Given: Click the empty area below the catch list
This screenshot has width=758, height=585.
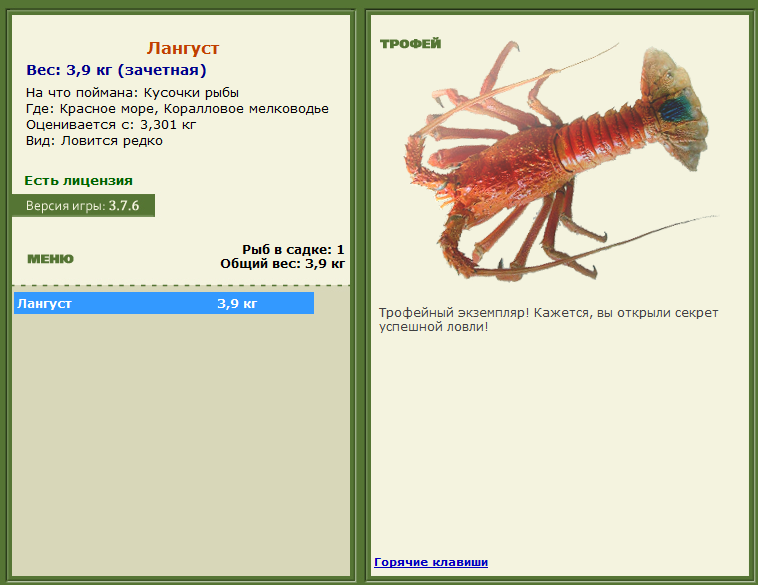Looking at the screenshot, I should click(181, 445).
